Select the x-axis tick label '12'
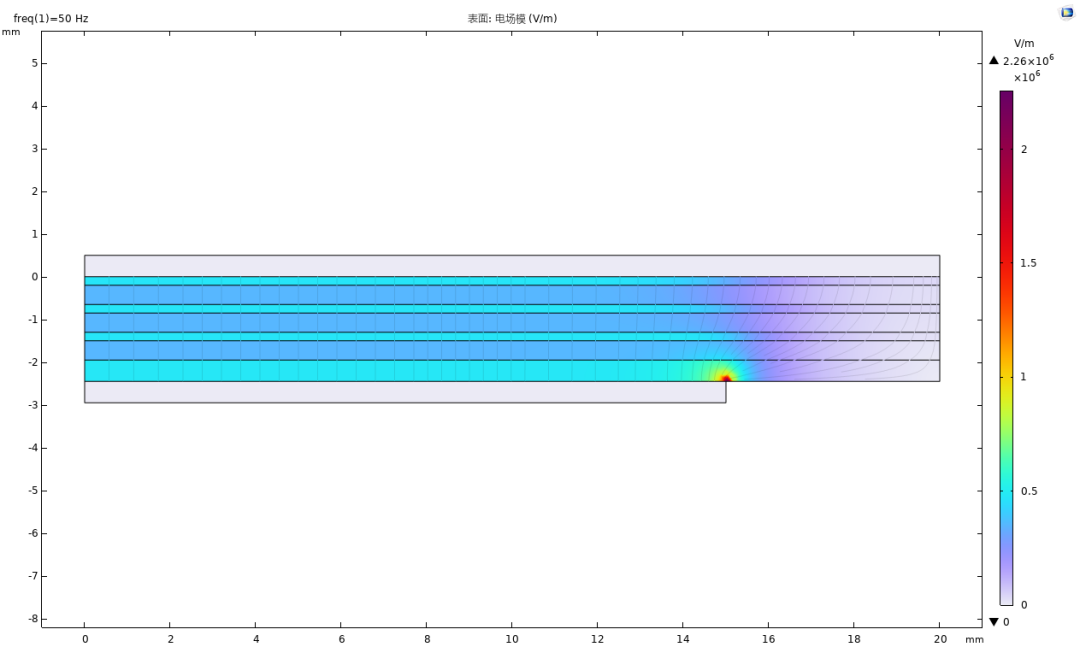 (597, 639)
